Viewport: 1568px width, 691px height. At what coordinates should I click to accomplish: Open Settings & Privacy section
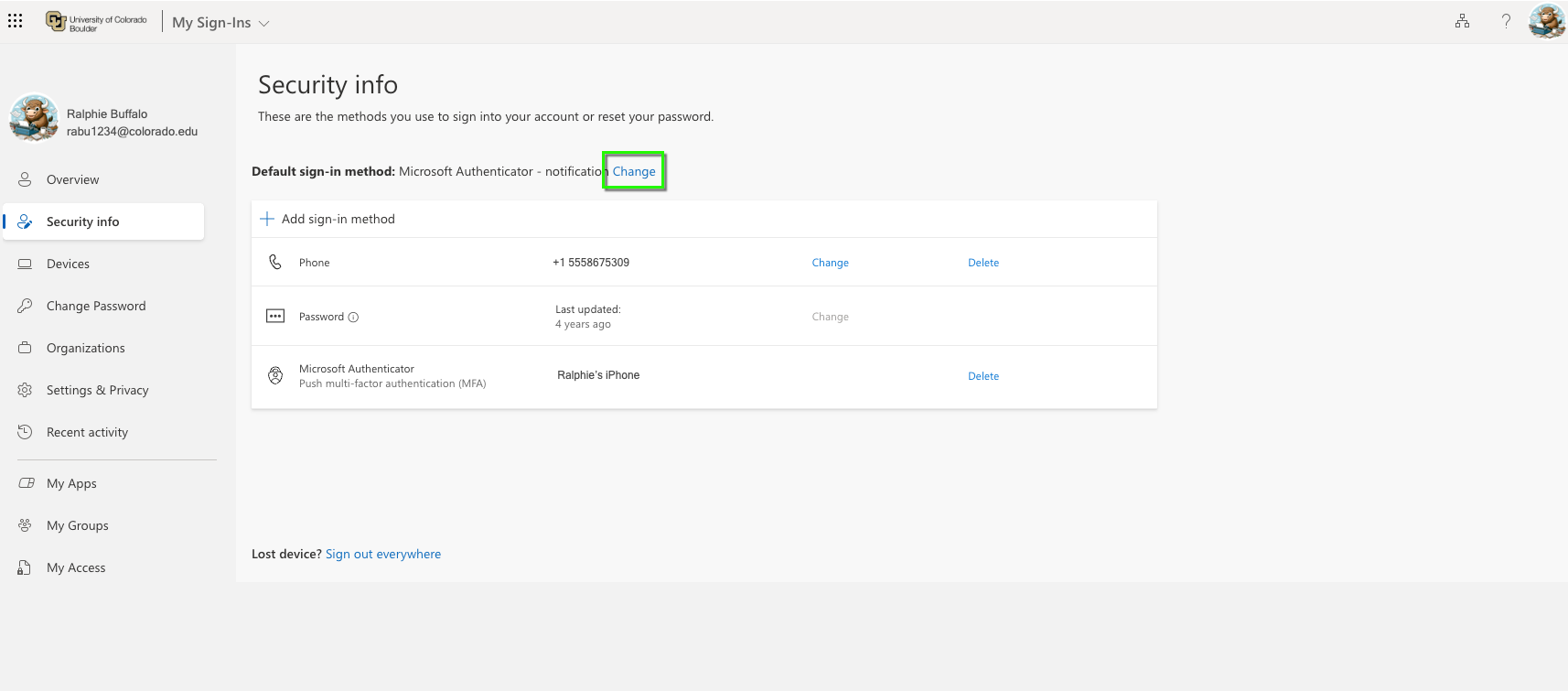(x=97, y=390)
